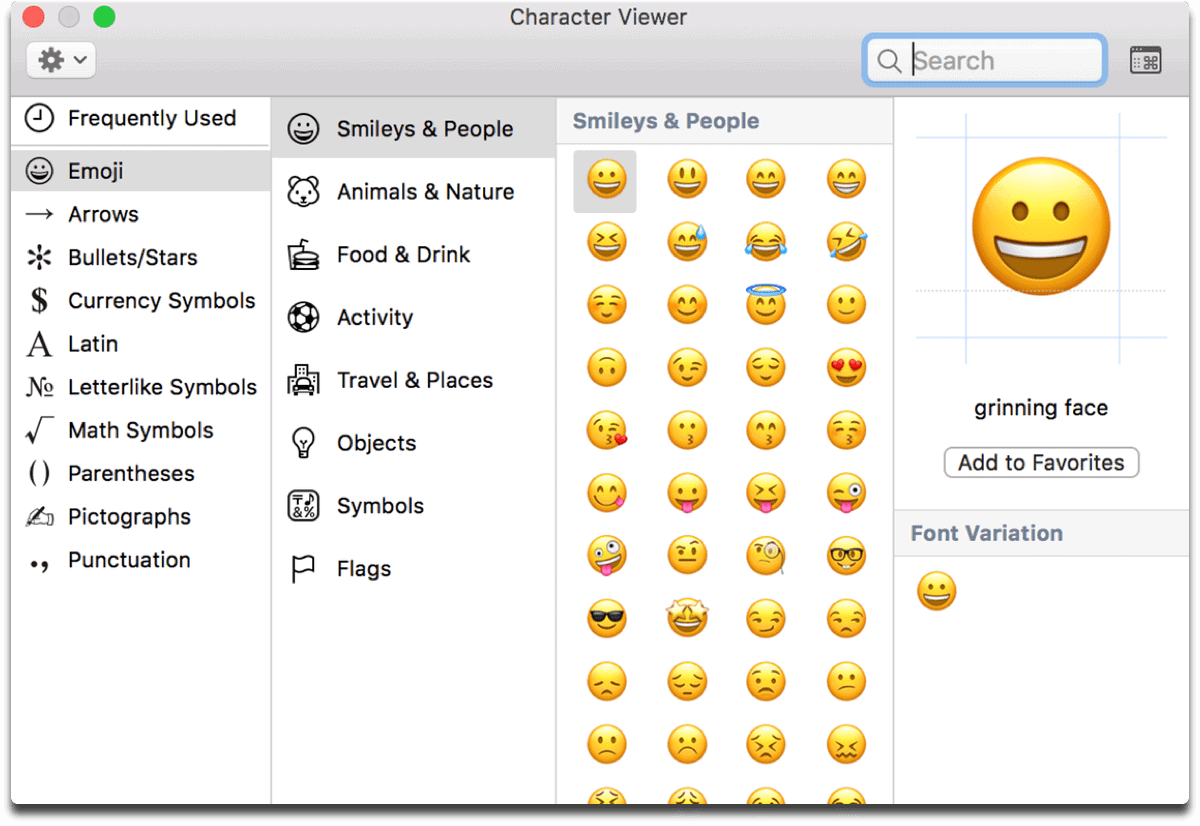The height and width of the screenshot is (826, 1200).
Task: Choose the nerd face with glasses emoji
Action: (846, 556)
